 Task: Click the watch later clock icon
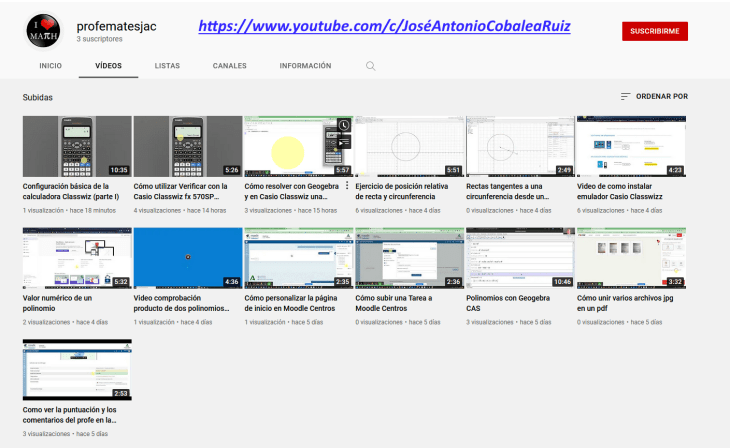click(343, 125)
